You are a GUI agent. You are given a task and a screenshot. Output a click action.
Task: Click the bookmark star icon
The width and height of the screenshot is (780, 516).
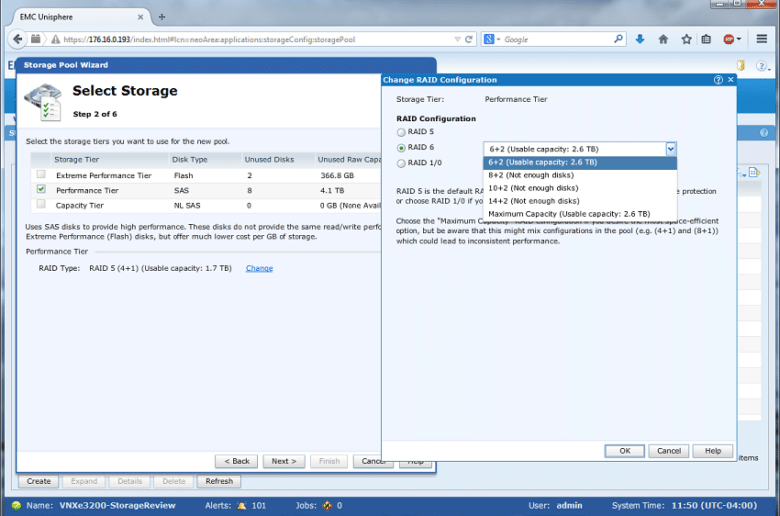coord(686,39)
